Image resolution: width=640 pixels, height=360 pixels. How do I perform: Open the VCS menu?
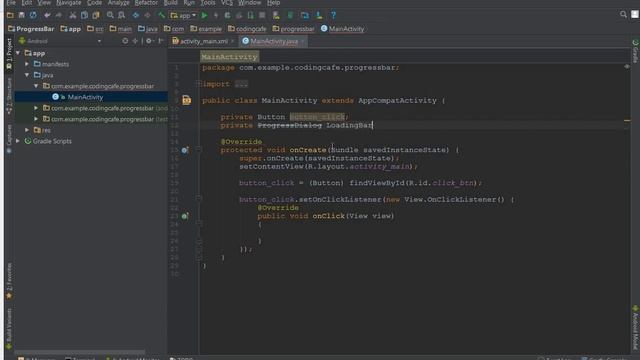[x=227, y=3]
